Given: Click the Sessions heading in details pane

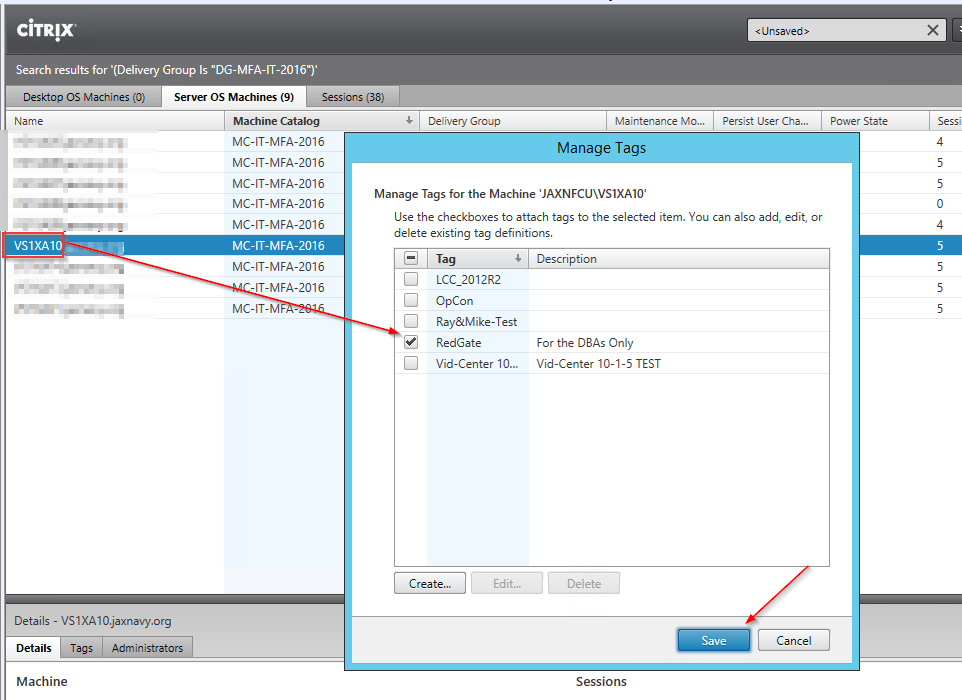Looking at the screenshot, I should coord(601,681).
